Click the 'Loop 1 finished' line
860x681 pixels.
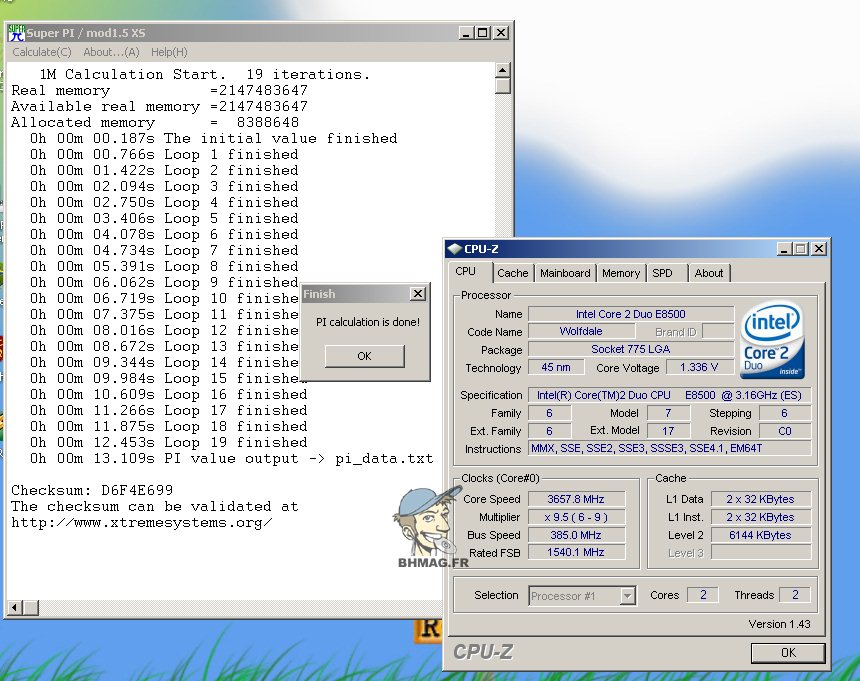coord(164,155)
